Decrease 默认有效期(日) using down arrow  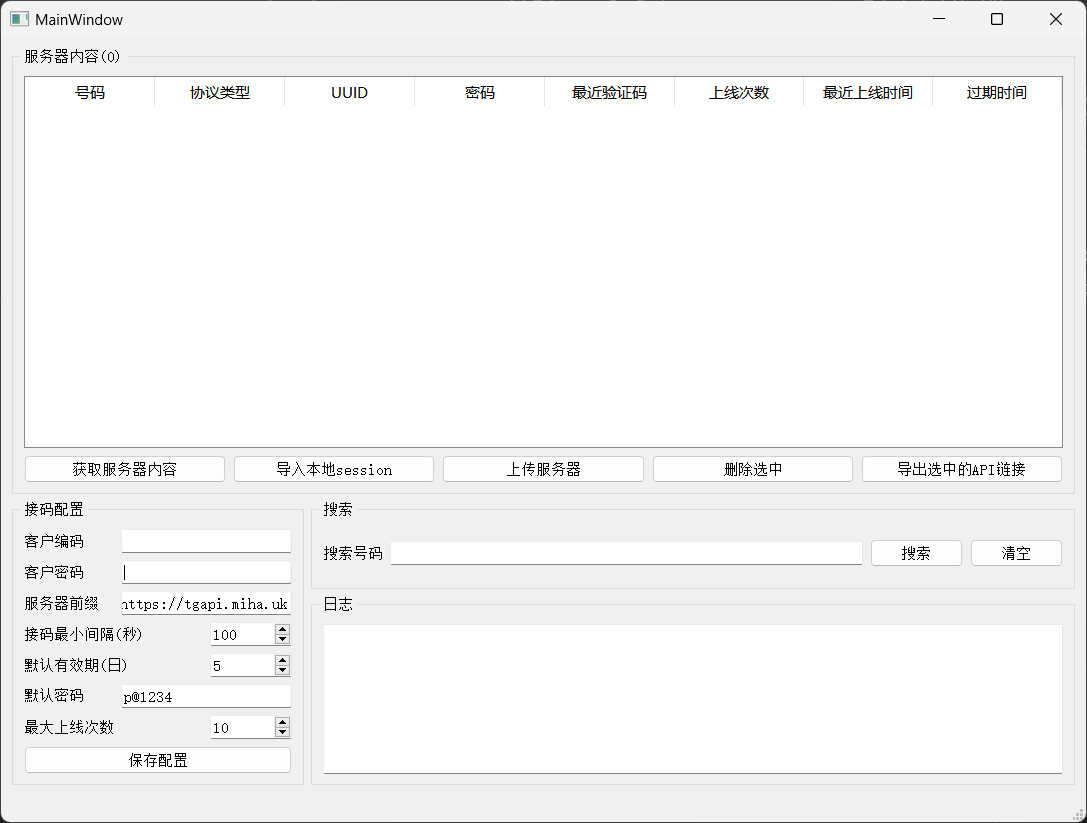point(282,670)
